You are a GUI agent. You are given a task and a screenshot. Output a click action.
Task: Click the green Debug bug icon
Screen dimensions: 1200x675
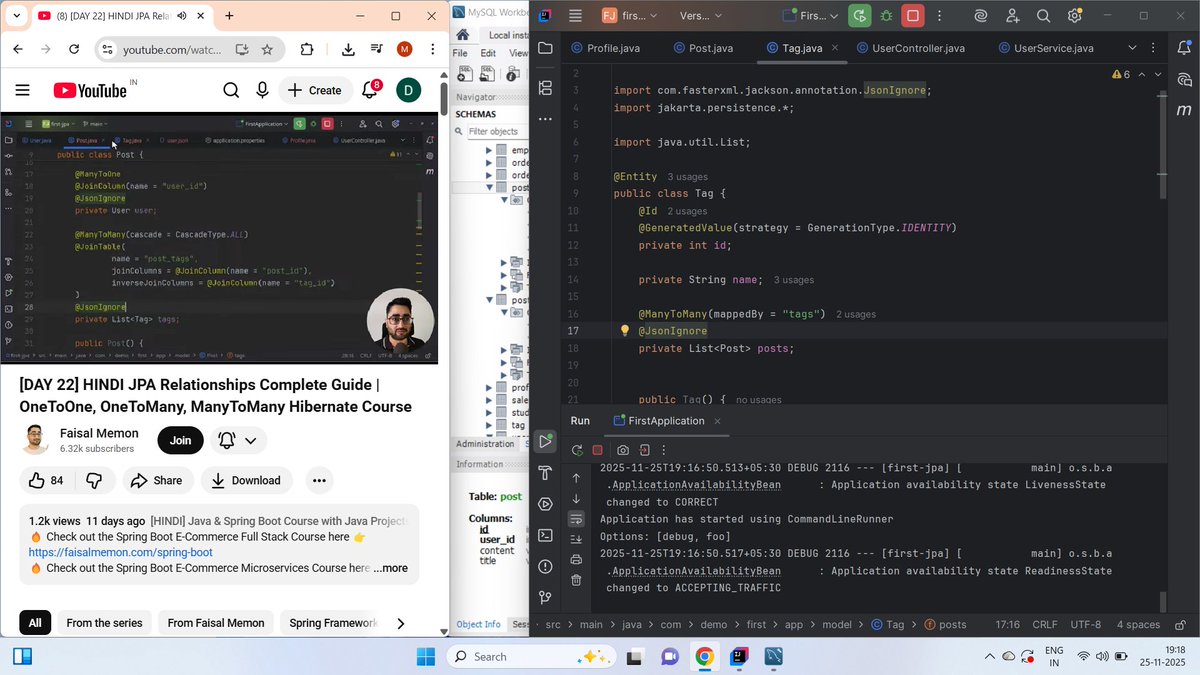(x=886, y=16)
